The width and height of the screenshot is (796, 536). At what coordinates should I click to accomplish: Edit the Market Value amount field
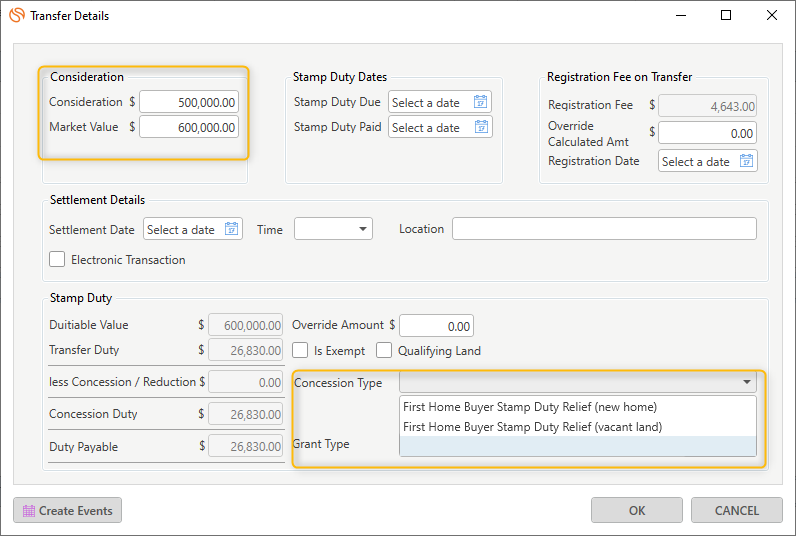point(189,127)
